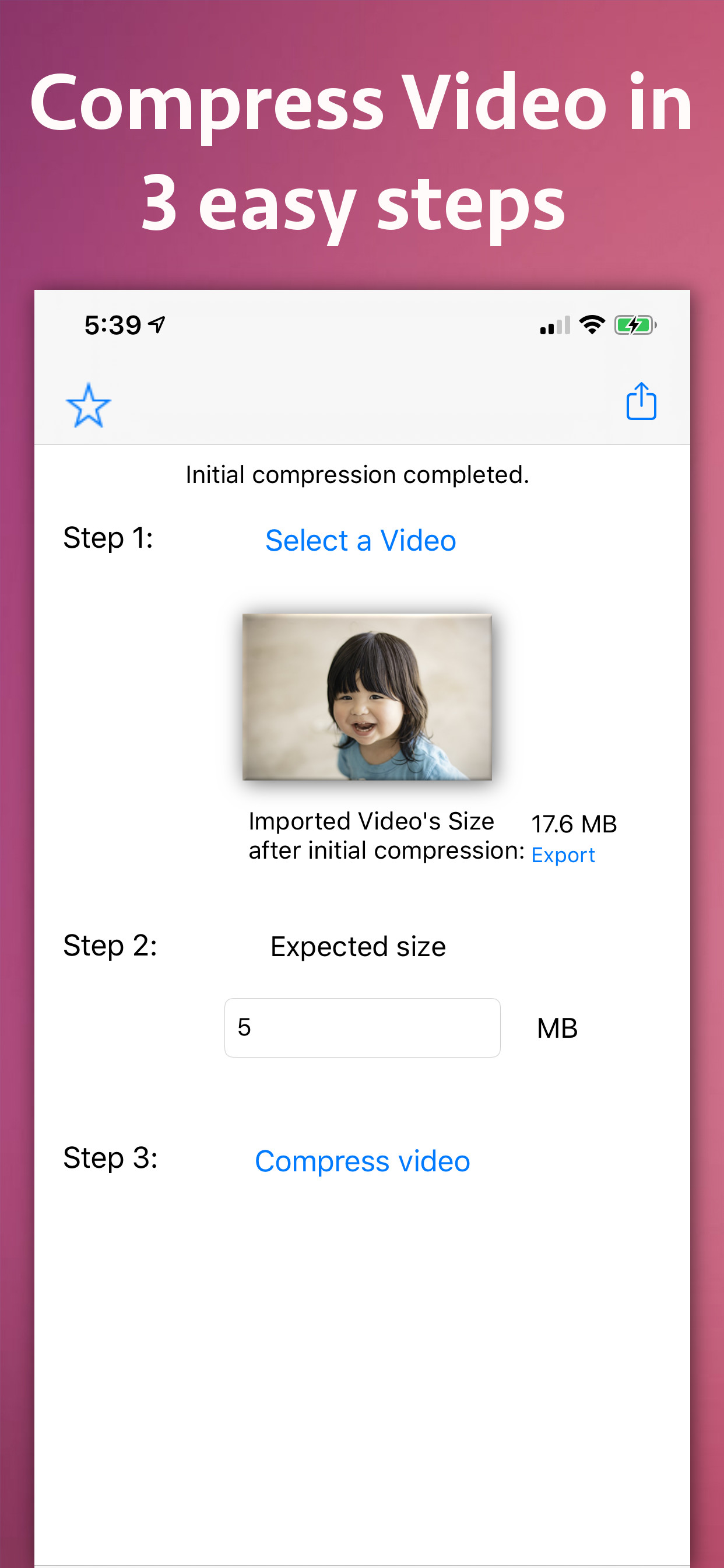Export the initially compressed video
Image resolution: width=724 pixels, height=1568 pixels.
[x=563, y=855]
